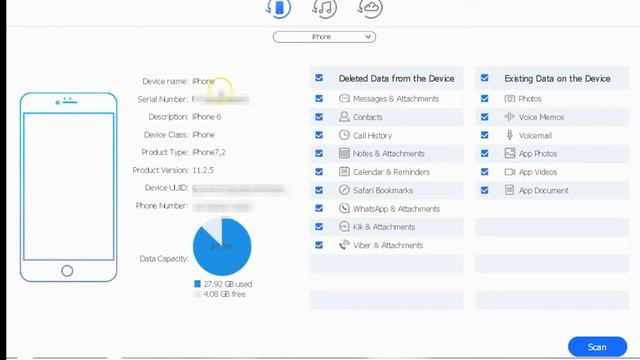Click the Call History clock icon
640x360 pixels.
(x=344, y=135)
